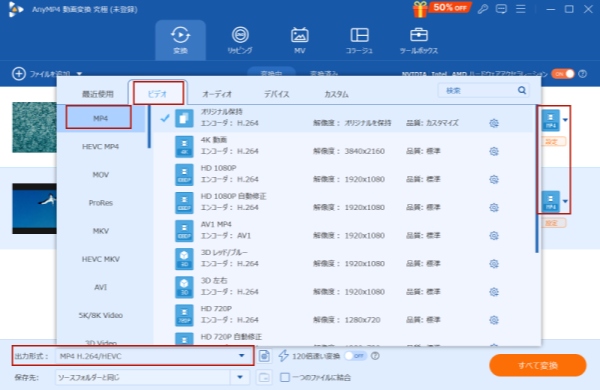The height and width of the screenshot is (390, 600).
Task: Switch to the デバイス tab
Action: tap(277, 94)
